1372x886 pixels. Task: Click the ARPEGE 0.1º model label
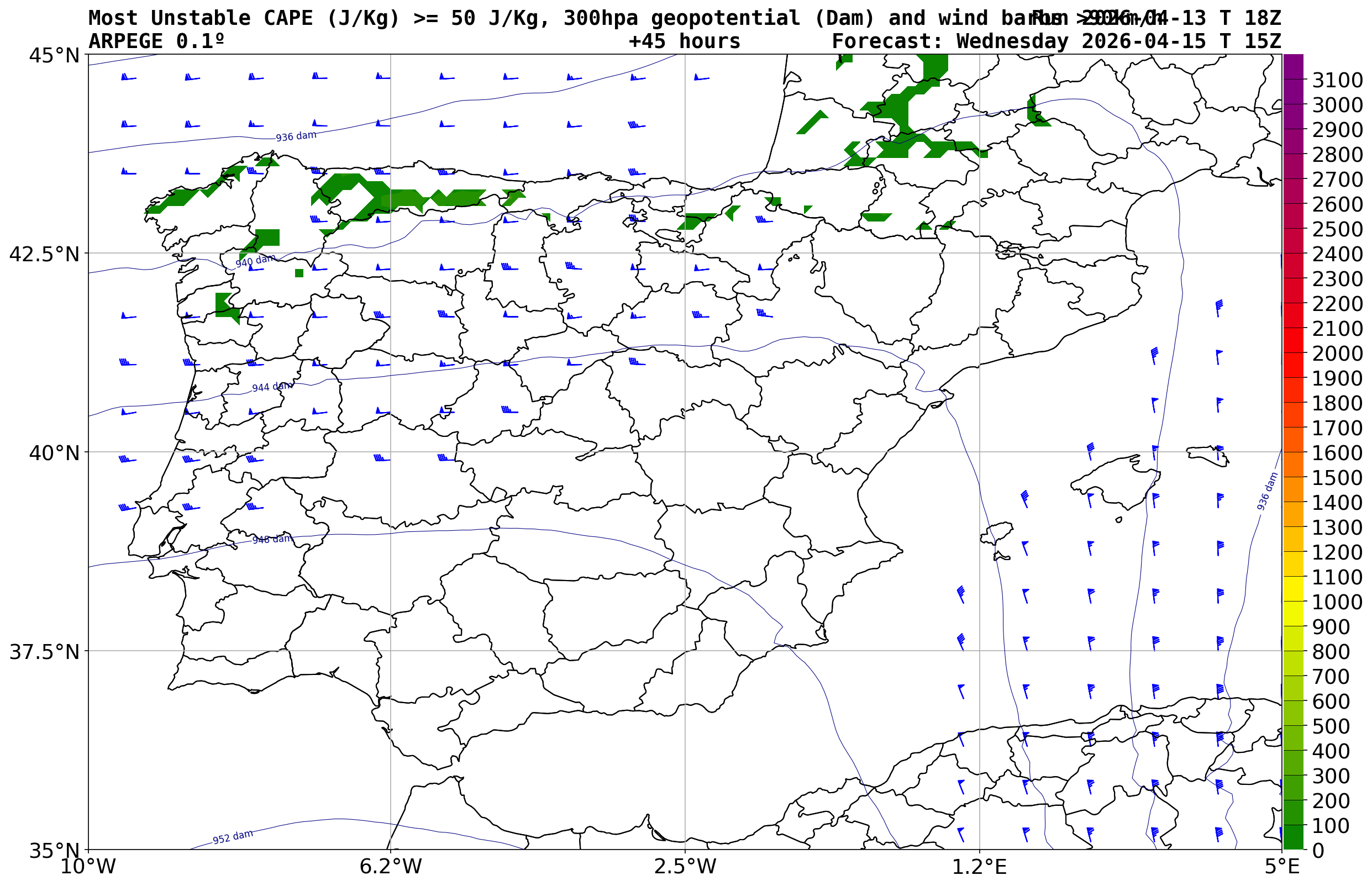pos(156,41)
